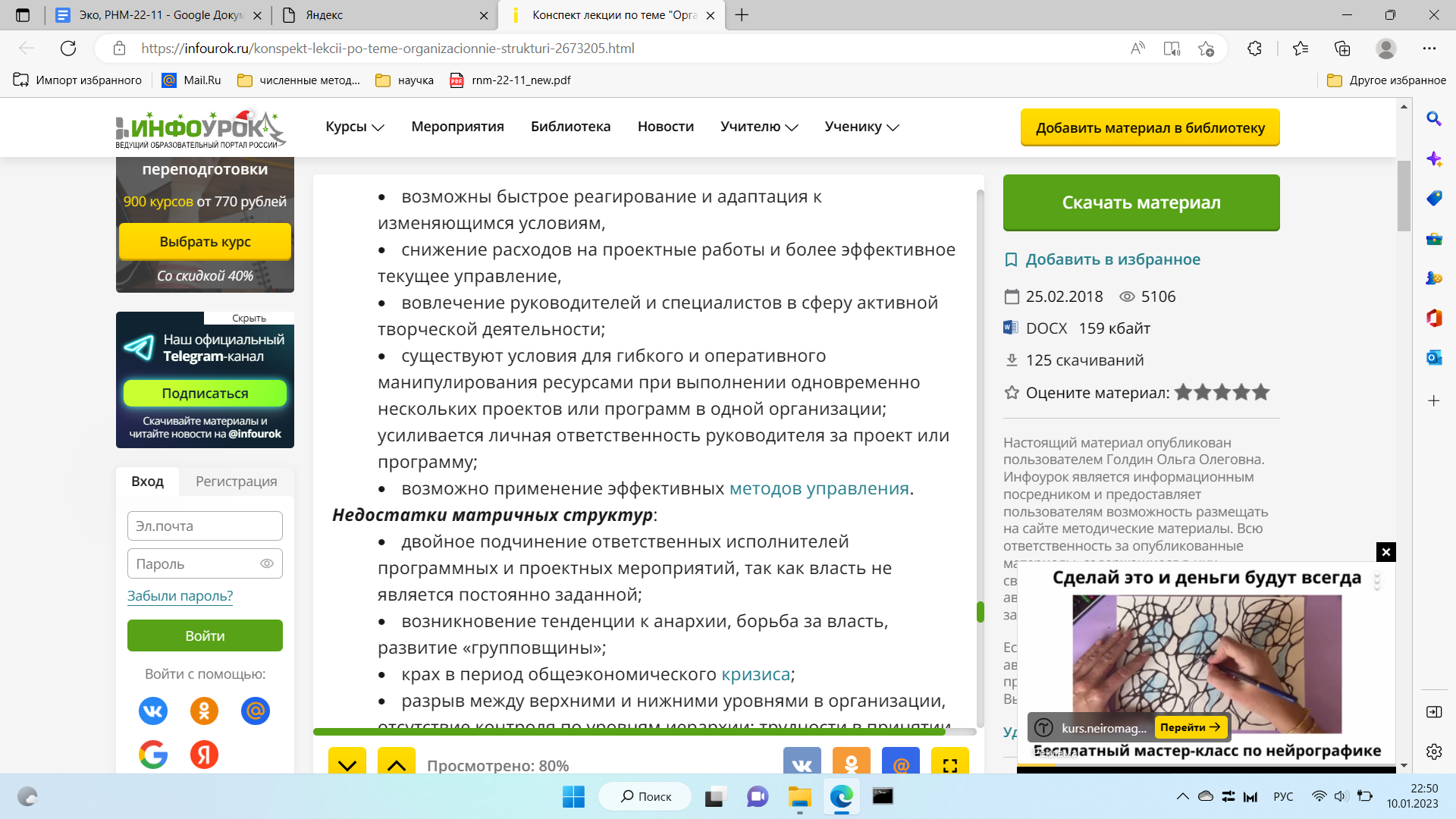
Task: Open the Collections icon
Action: point(1342,49)
